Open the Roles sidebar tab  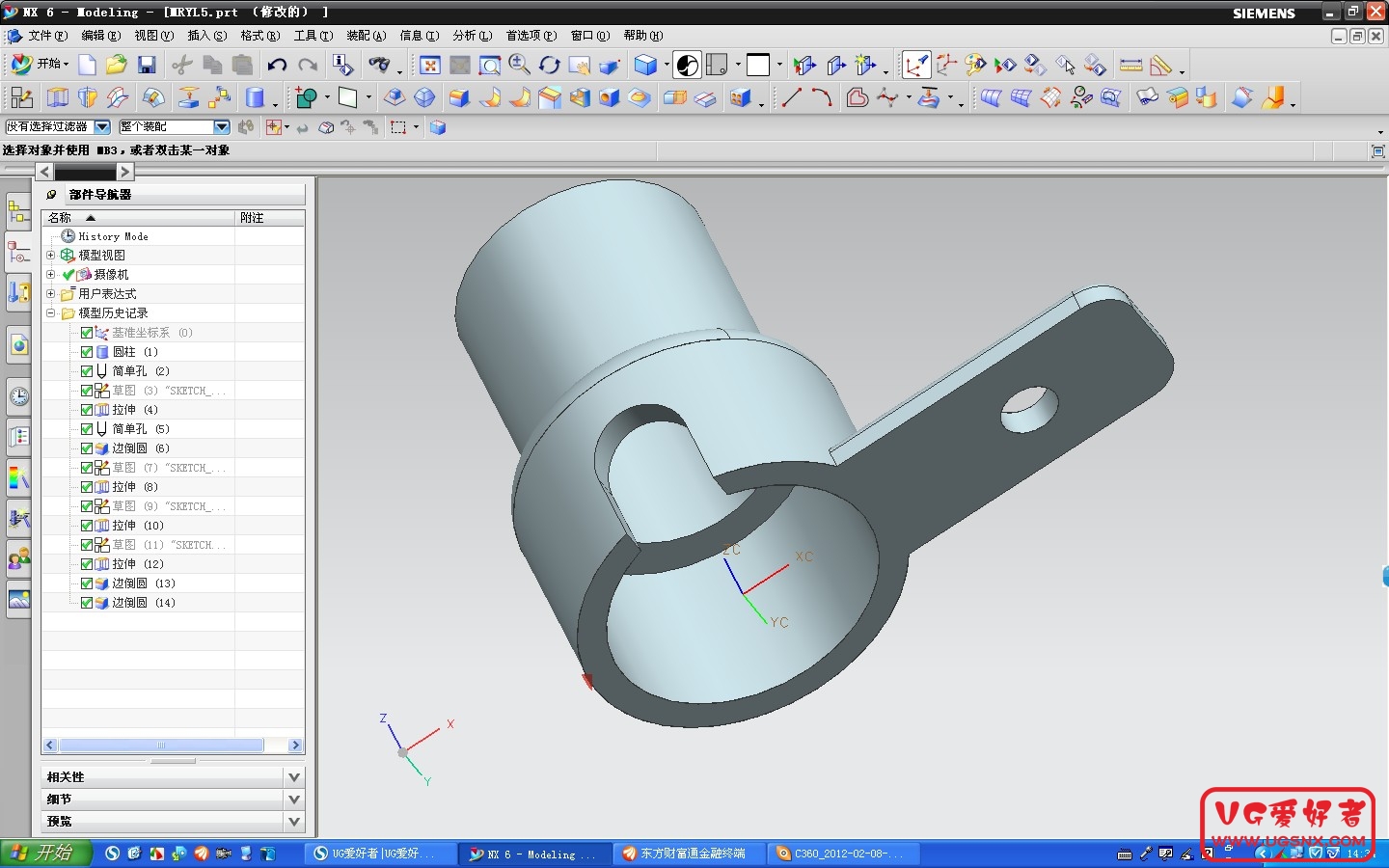click(18, 557)
